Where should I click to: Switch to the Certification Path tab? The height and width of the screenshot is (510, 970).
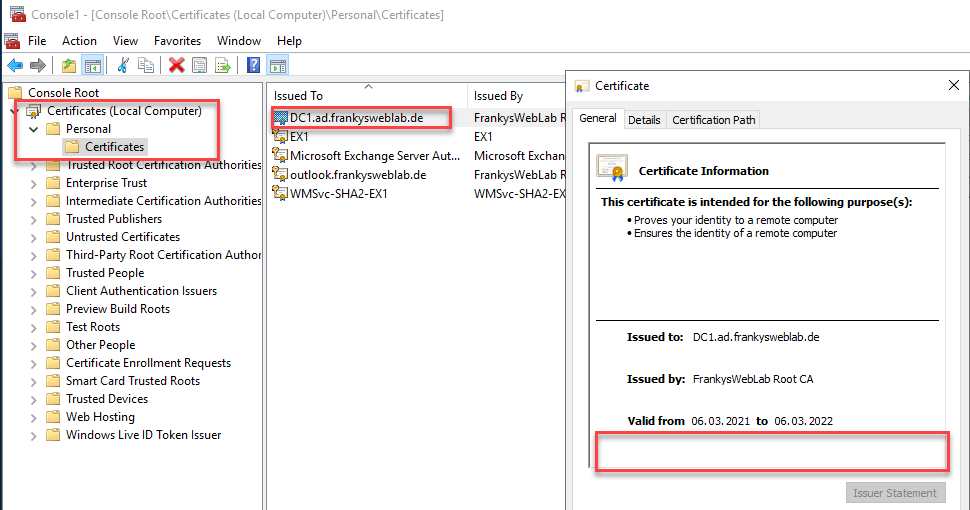713,120
